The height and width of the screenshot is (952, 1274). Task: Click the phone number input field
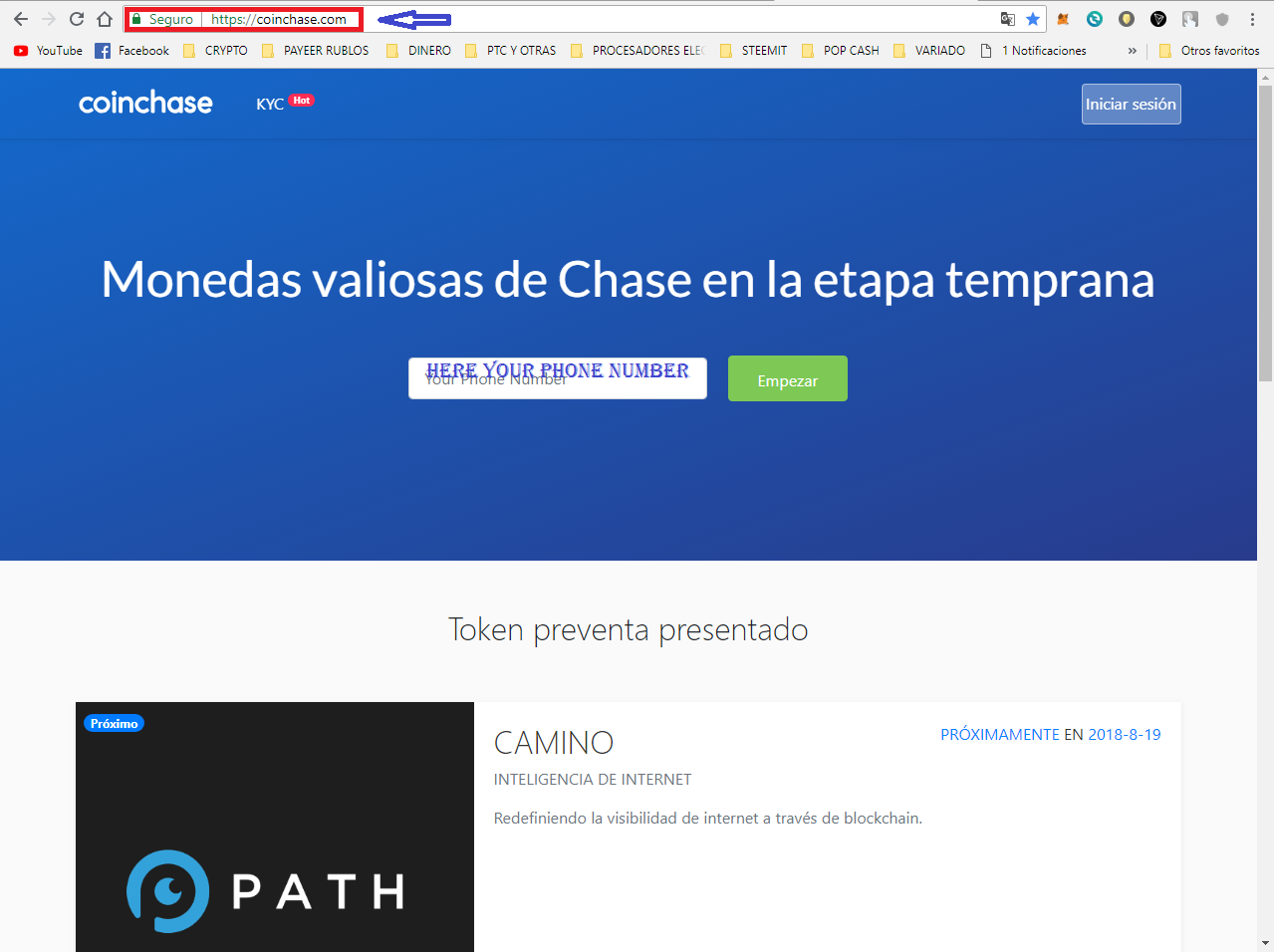pyautogui.click(x=557, y=380)
